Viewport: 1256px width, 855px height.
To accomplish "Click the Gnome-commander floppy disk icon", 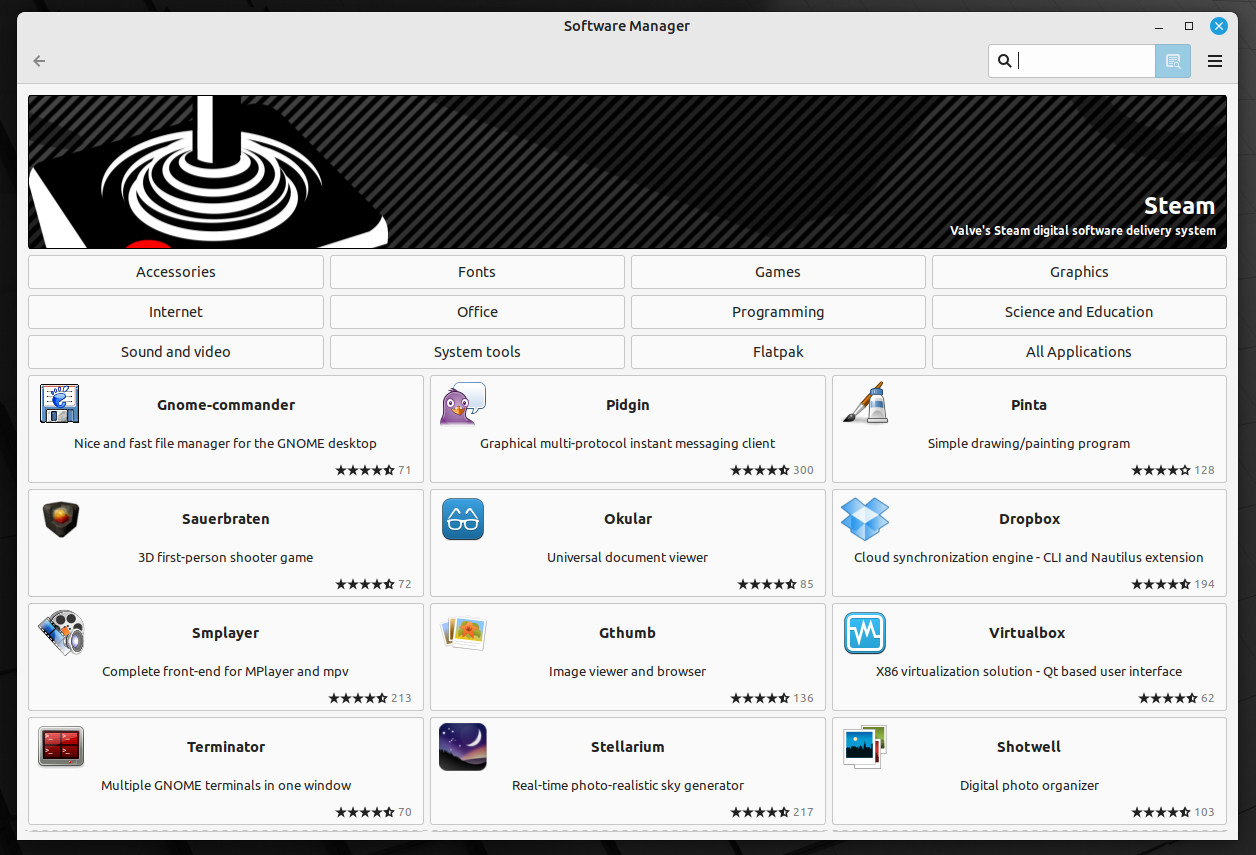I will (x=59, y=404).
